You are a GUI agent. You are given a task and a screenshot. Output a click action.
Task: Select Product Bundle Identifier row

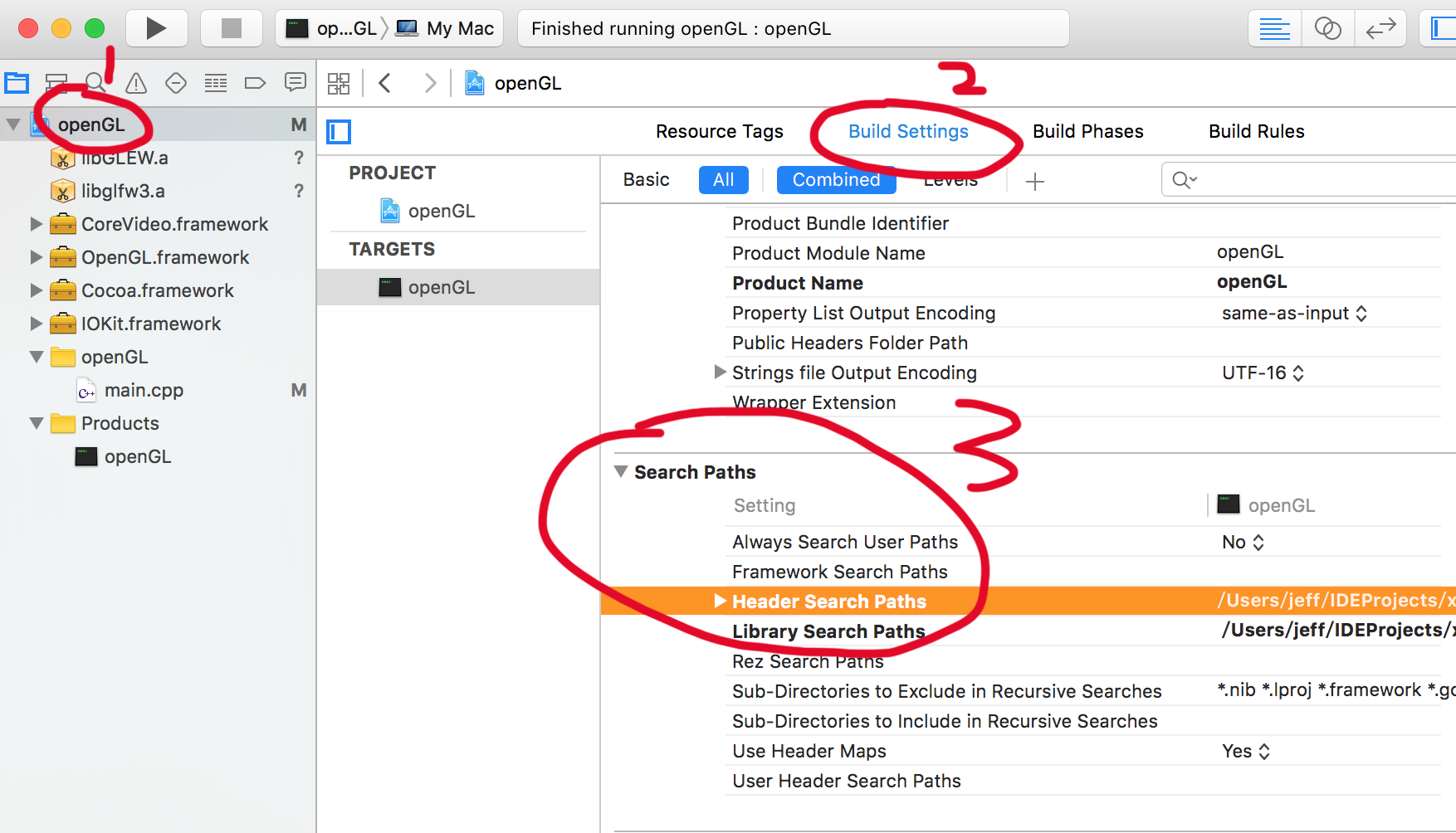1028,223
